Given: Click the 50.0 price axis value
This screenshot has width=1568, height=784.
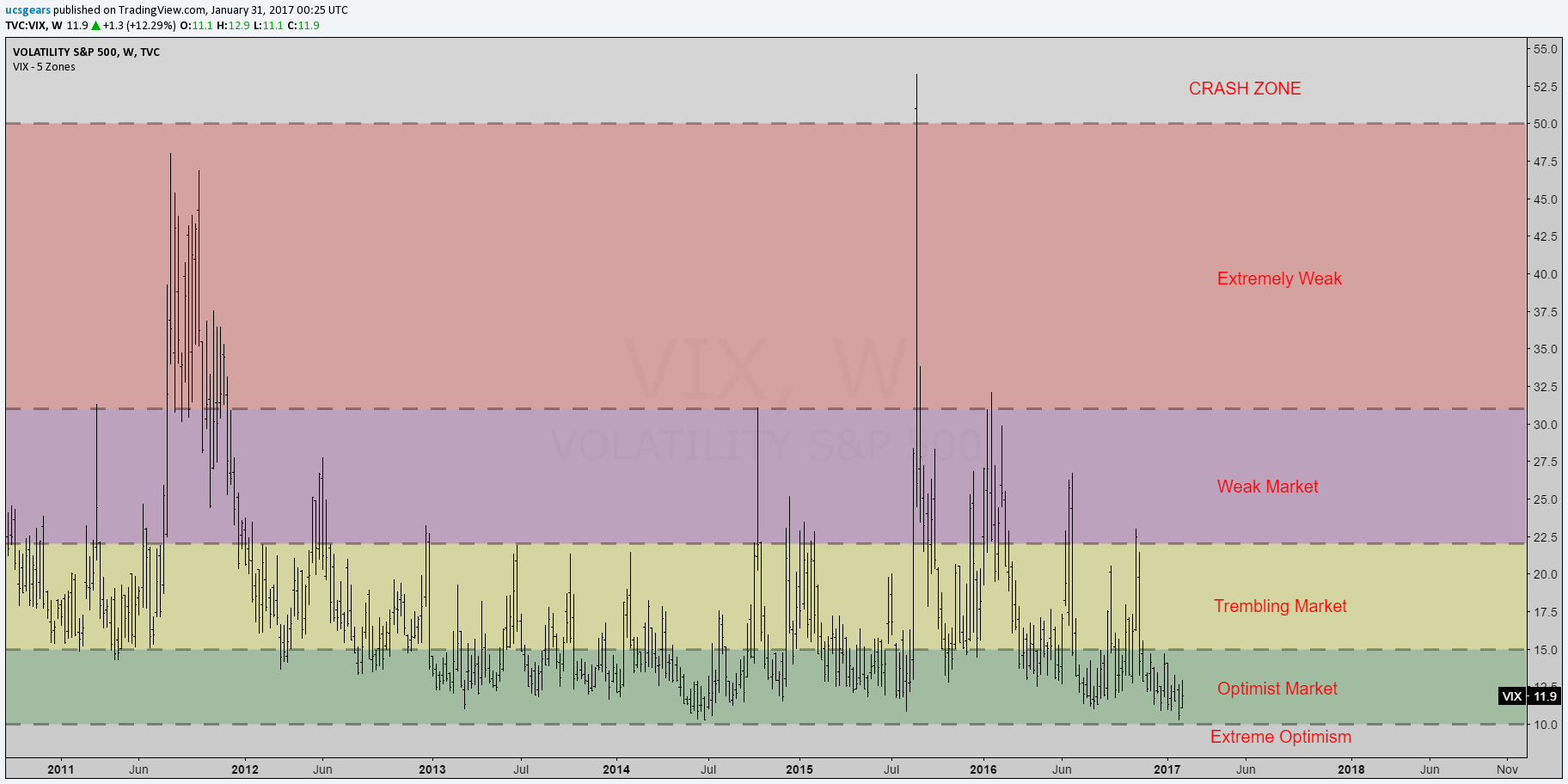Looking at the screenshot, I should click(x=1545, y=124).
